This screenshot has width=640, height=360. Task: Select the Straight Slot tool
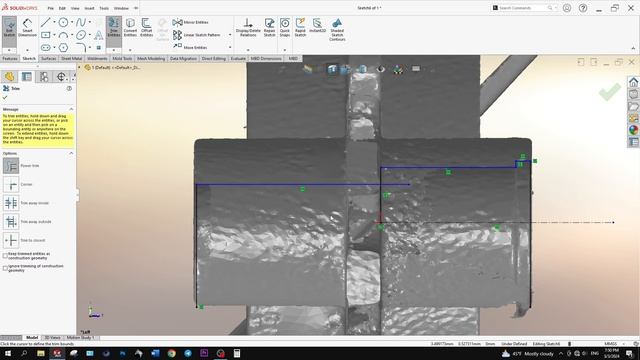(46, 48)
